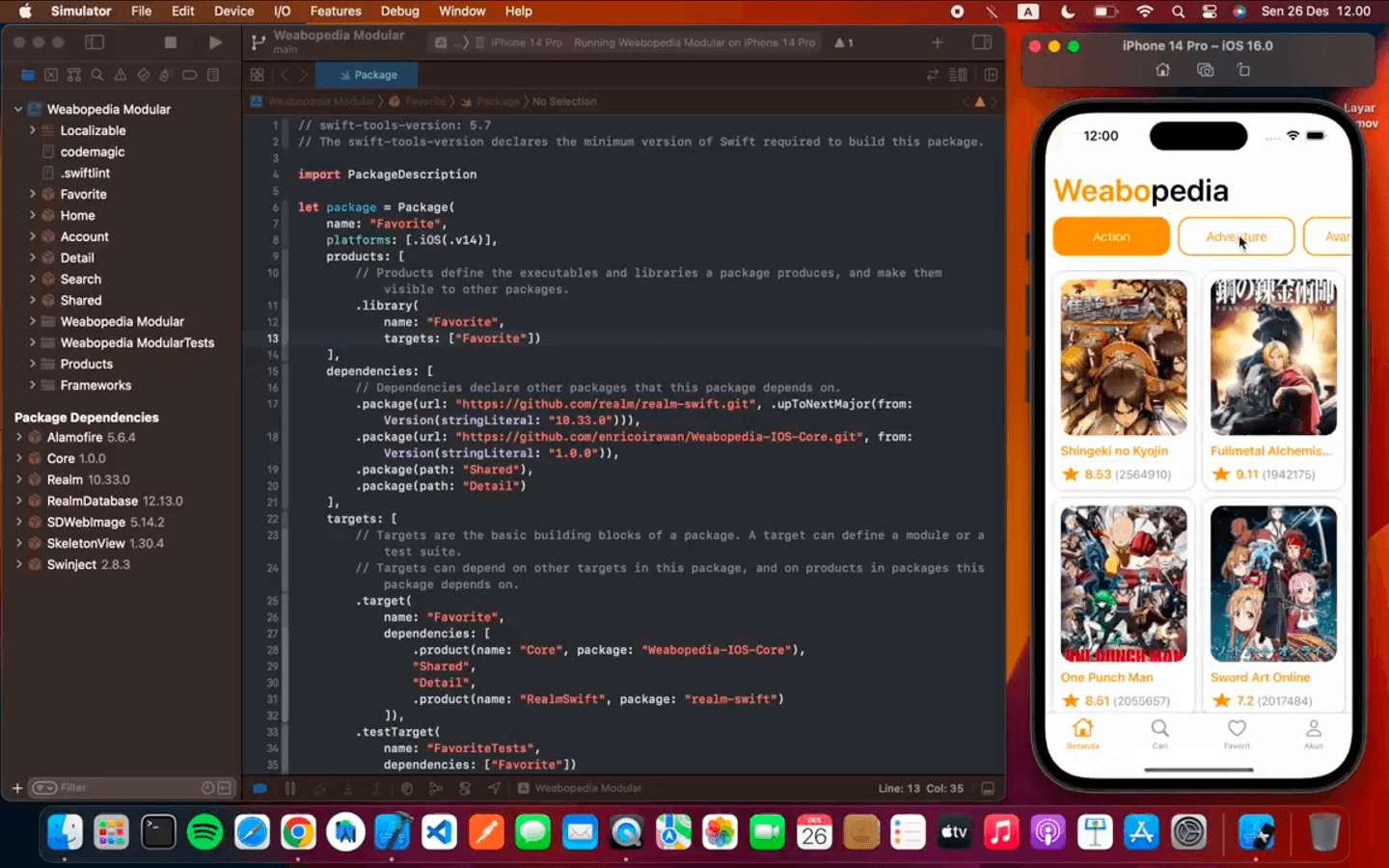
Task: Open the One Punch Man poster thumbnail
Action: 1124,583
